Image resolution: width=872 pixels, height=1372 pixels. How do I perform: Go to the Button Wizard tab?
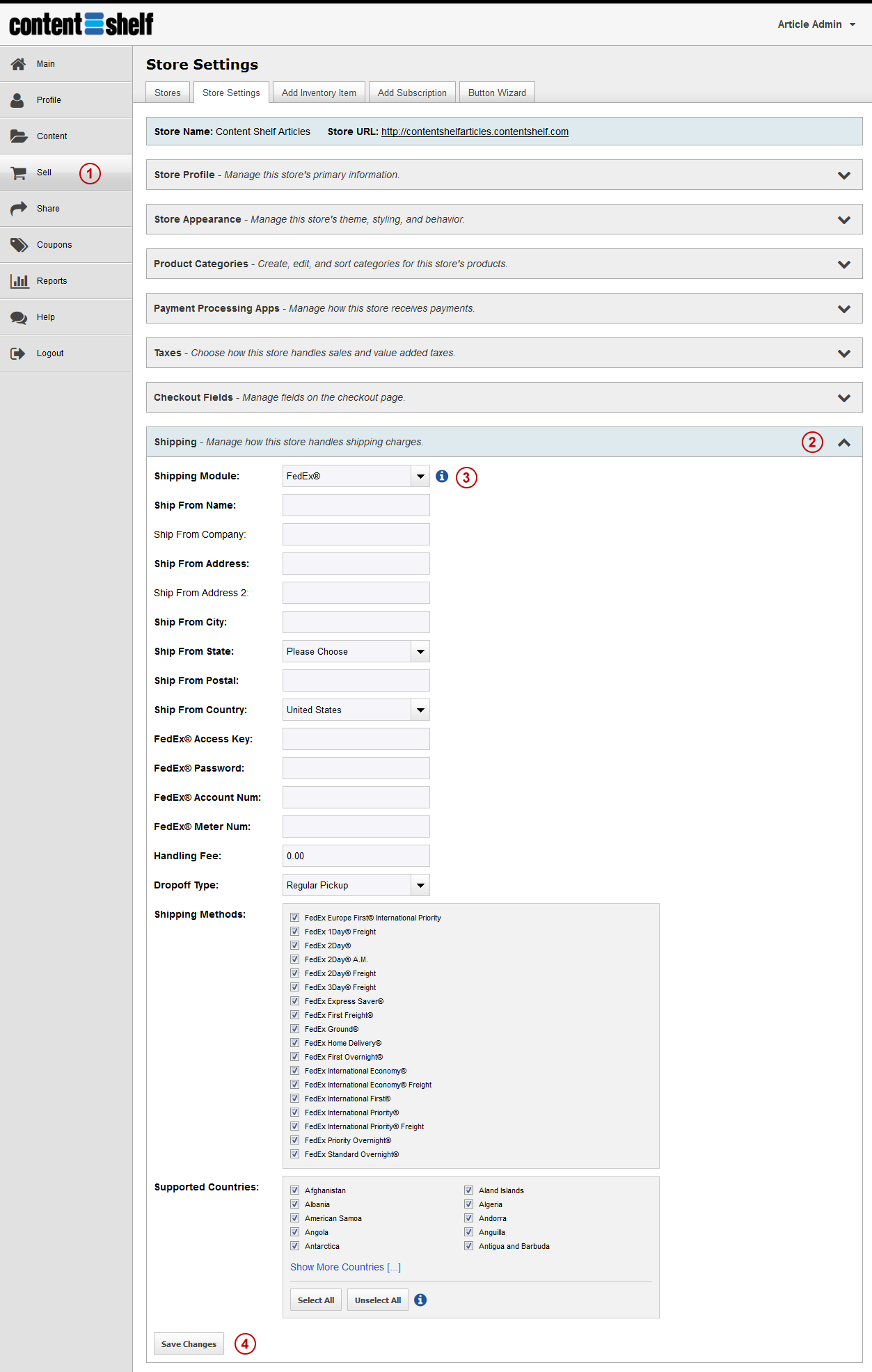tap(497, 93)
